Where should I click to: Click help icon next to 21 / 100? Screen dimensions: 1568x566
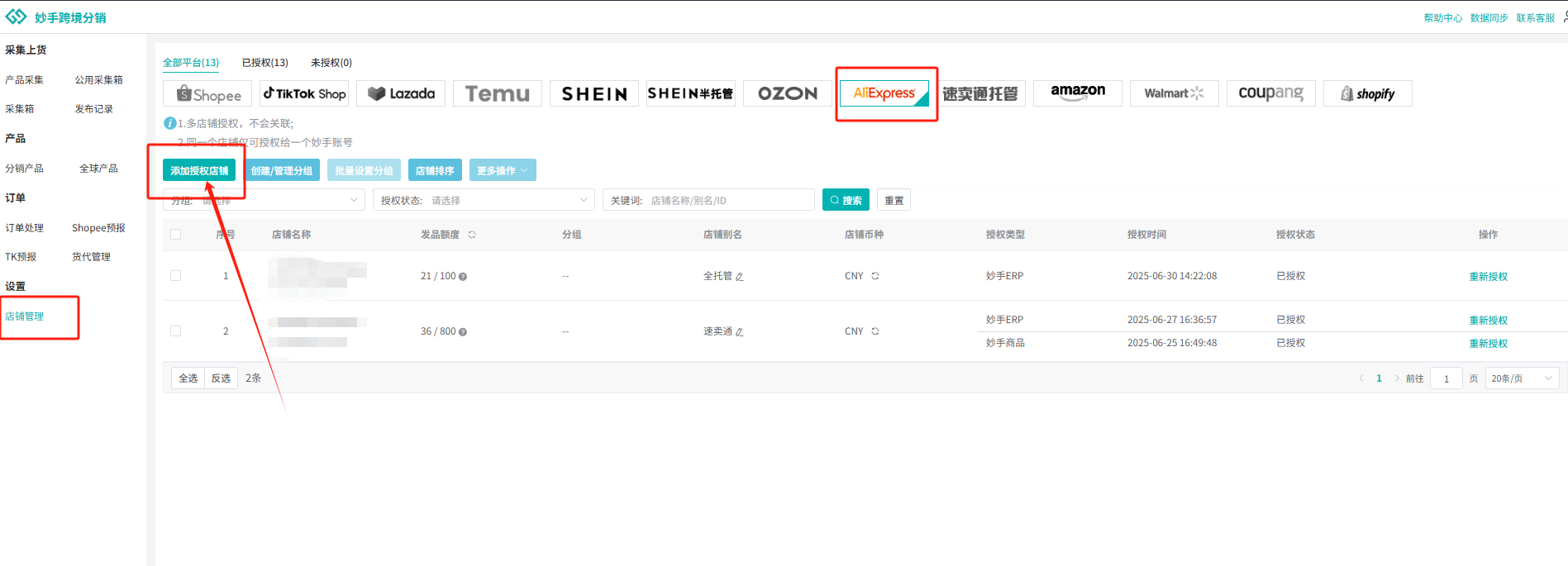pyautogui.click(x=463, y=277)
